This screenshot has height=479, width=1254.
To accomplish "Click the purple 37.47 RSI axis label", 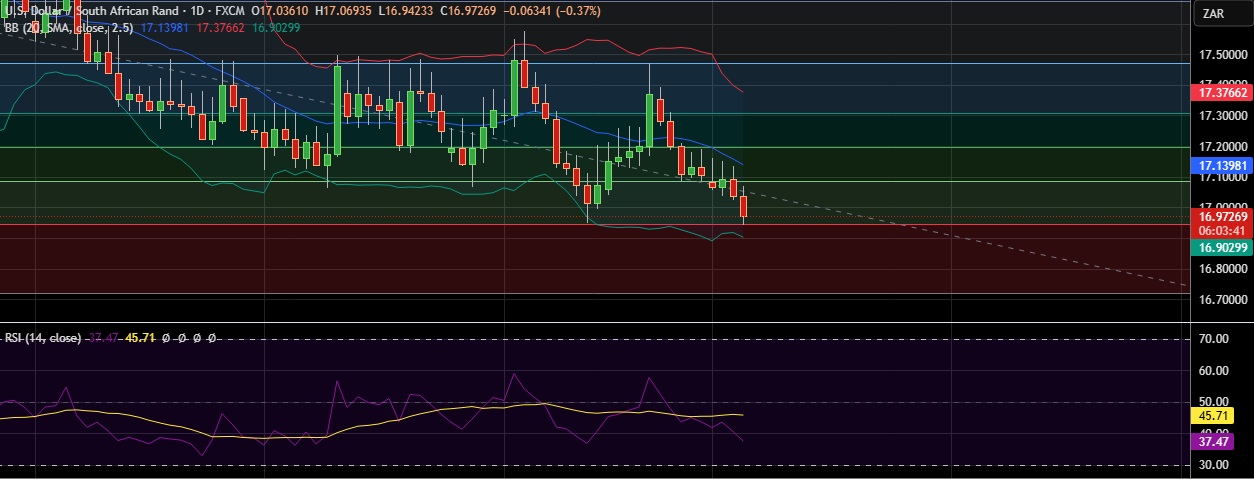I will (x=1213, y=441).
